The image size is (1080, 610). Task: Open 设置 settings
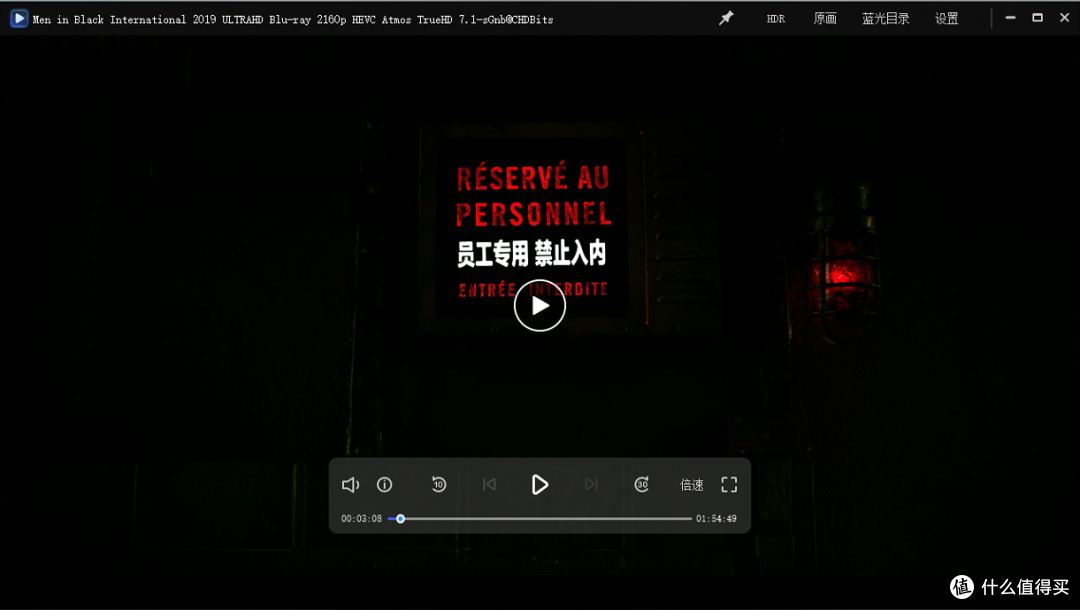946,19
